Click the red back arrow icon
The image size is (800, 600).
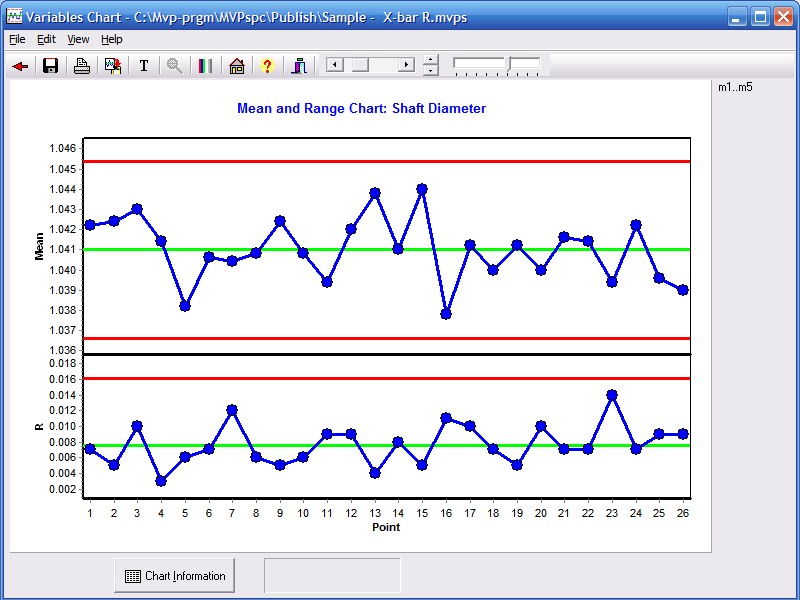(x=20, y=66)
